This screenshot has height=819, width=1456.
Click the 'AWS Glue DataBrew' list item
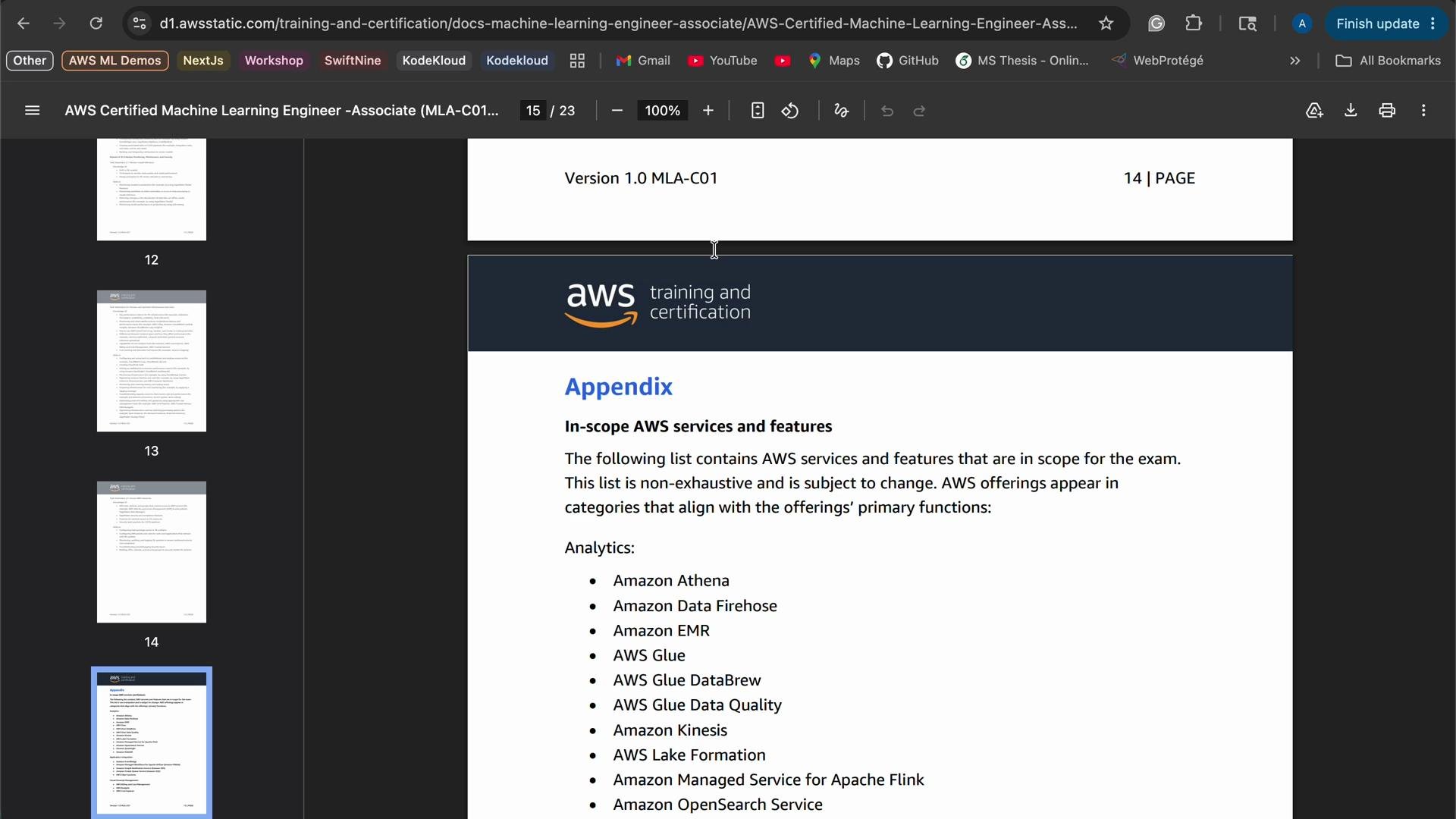coord(686,680)
